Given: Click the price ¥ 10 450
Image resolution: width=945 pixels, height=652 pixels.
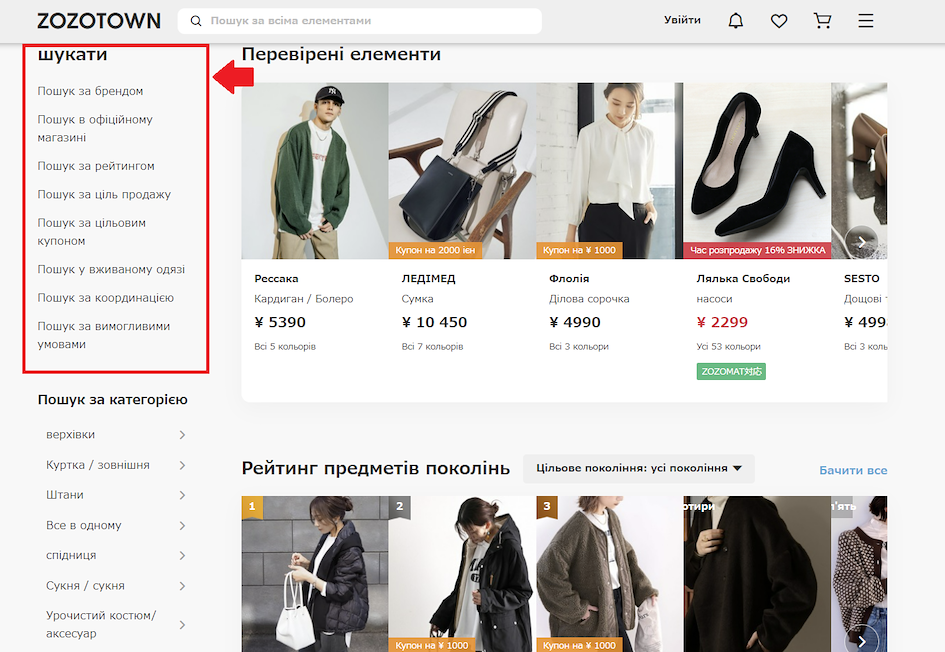Looking at the screenshot, I should [x=434, y=322].
